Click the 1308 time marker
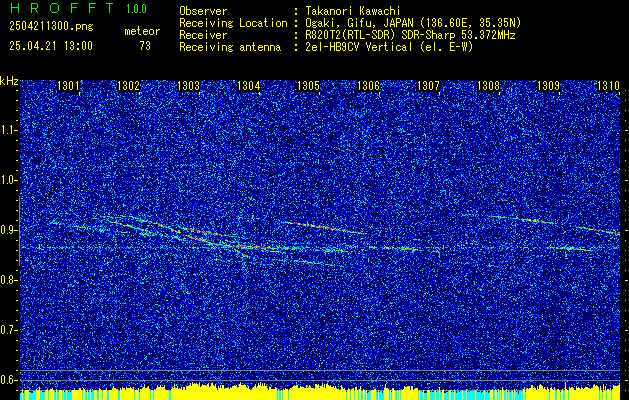629x400 pixels. 488,86
